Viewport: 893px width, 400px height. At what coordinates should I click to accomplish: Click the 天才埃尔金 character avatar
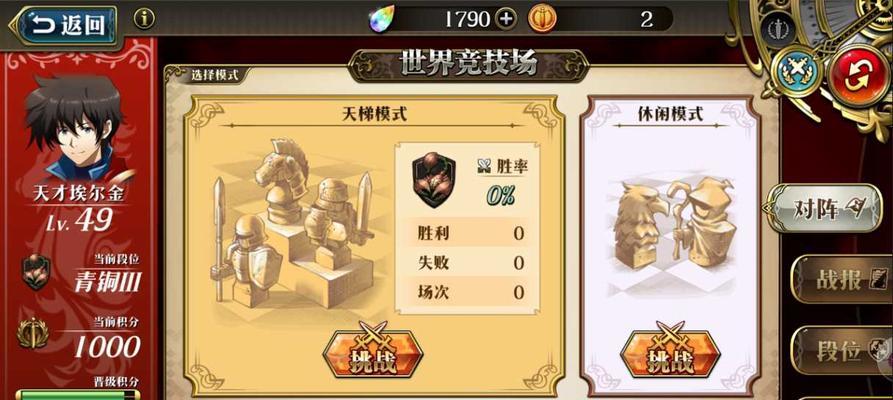coord(74,128)
